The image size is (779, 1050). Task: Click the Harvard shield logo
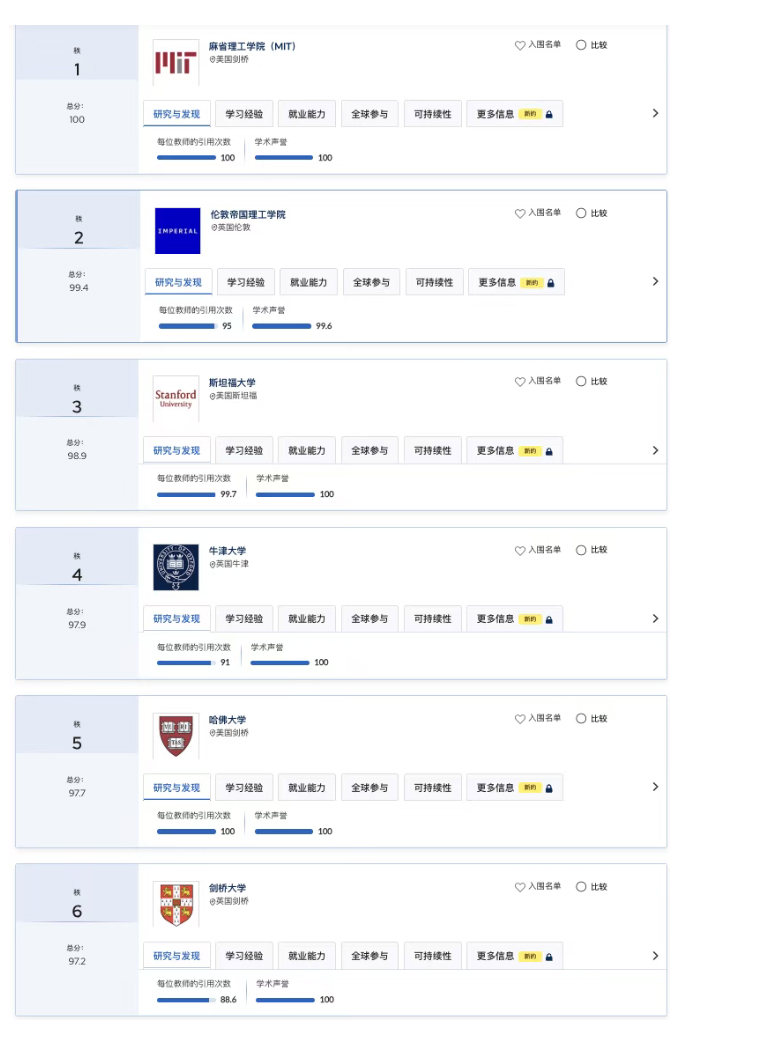(x=175, y=736)
